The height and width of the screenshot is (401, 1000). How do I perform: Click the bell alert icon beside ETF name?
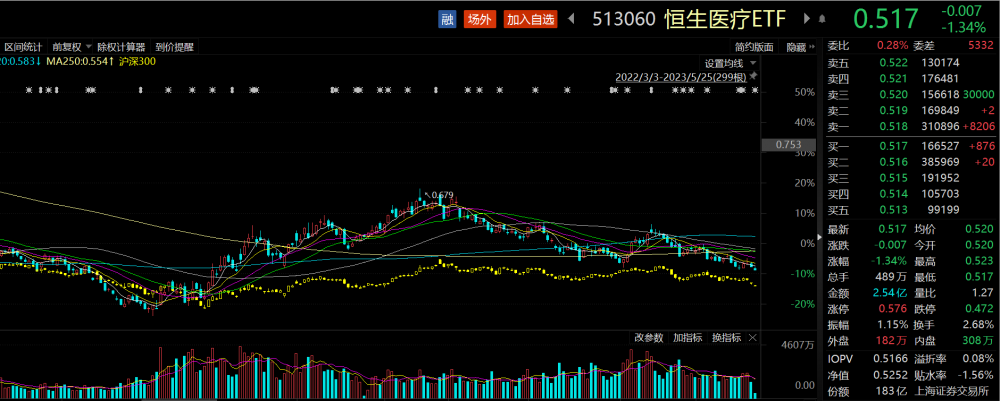pos(822,19)
